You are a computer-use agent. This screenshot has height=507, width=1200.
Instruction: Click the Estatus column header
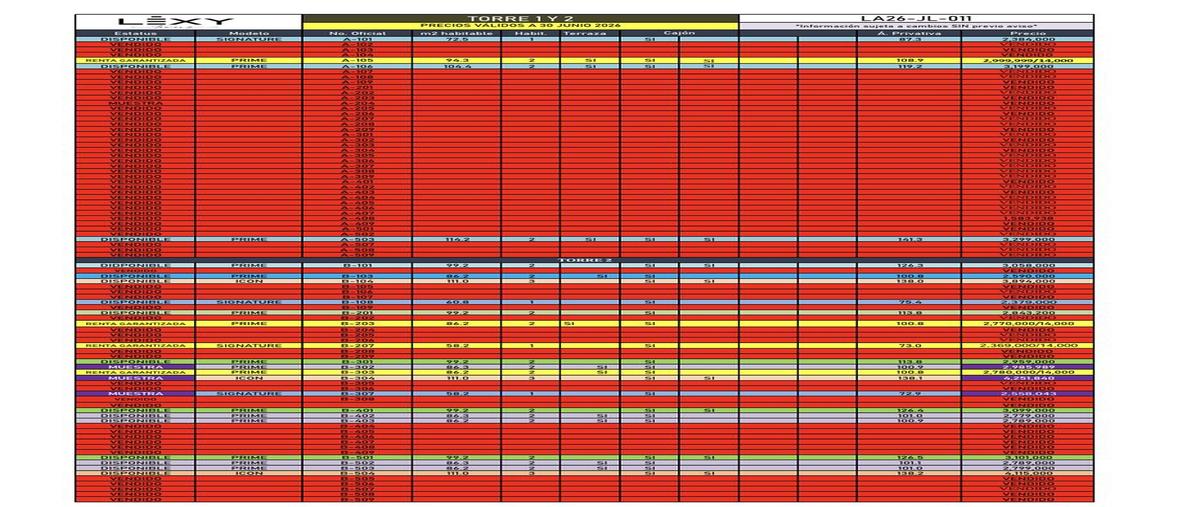tap(135, 33)
